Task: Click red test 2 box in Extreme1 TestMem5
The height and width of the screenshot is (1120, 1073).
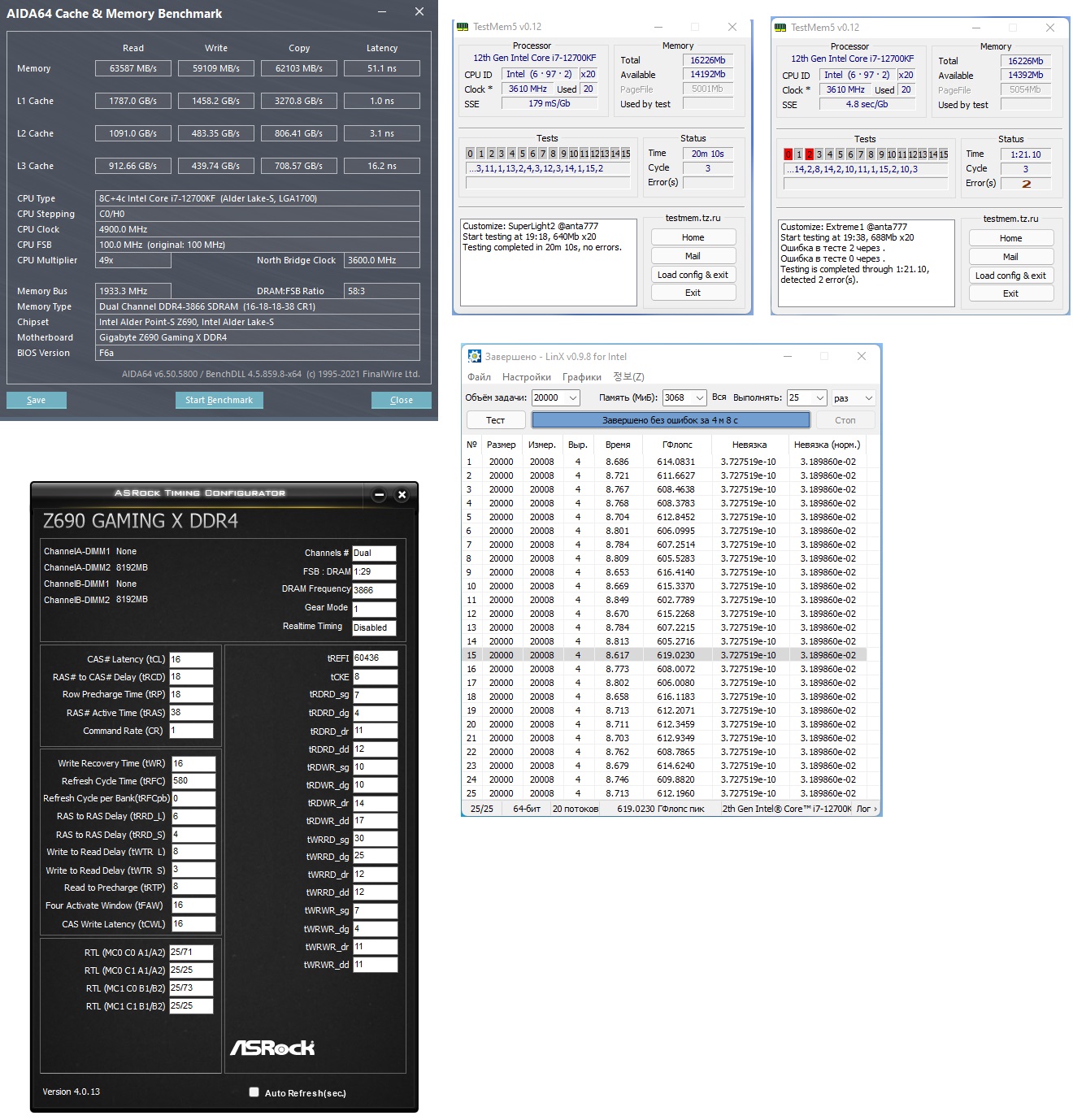Action: click(x=809, y=154)
